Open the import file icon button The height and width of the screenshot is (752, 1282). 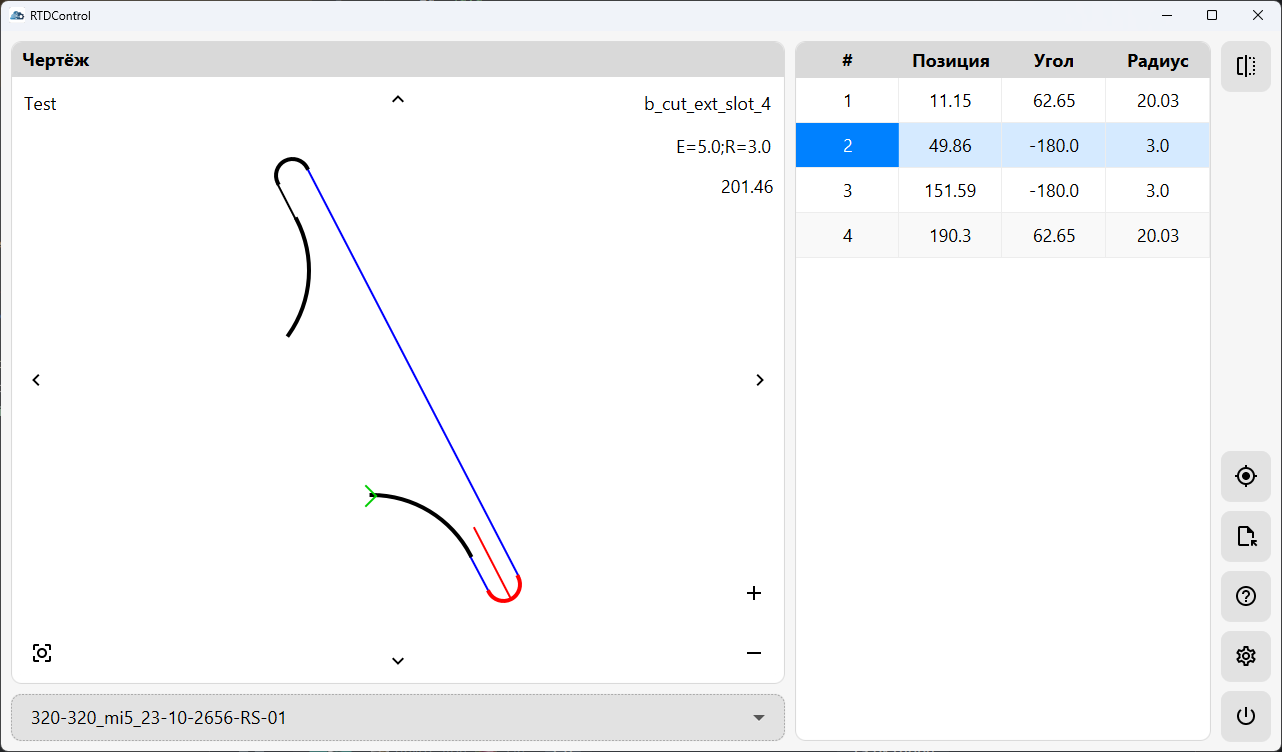(x=1245, y=537)
